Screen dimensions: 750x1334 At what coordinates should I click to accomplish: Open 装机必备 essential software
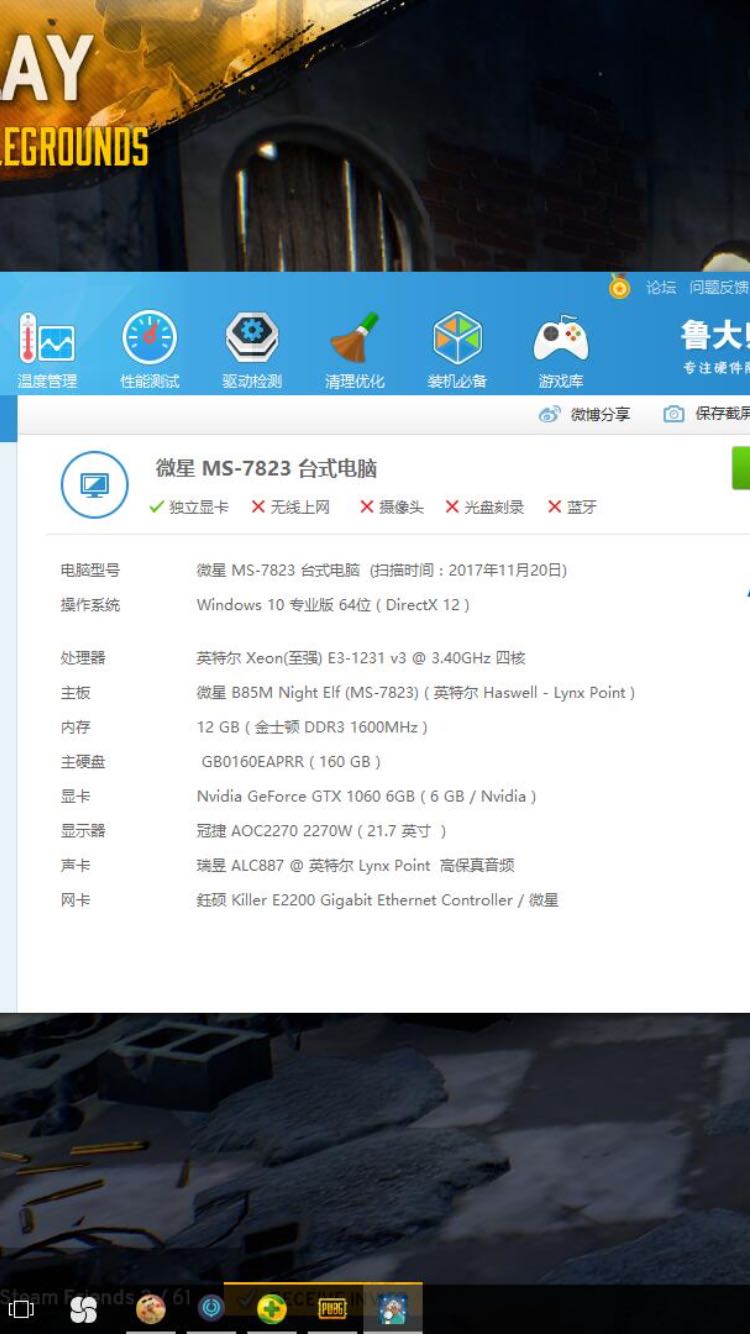[457, 350]
